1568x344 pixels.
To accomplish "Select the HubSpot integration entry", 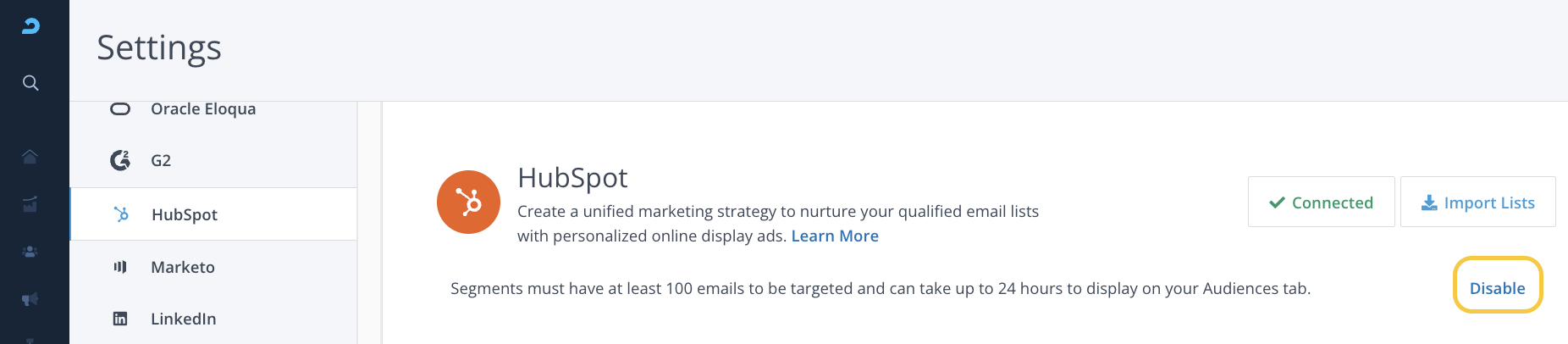I will (x=185, y=214).
